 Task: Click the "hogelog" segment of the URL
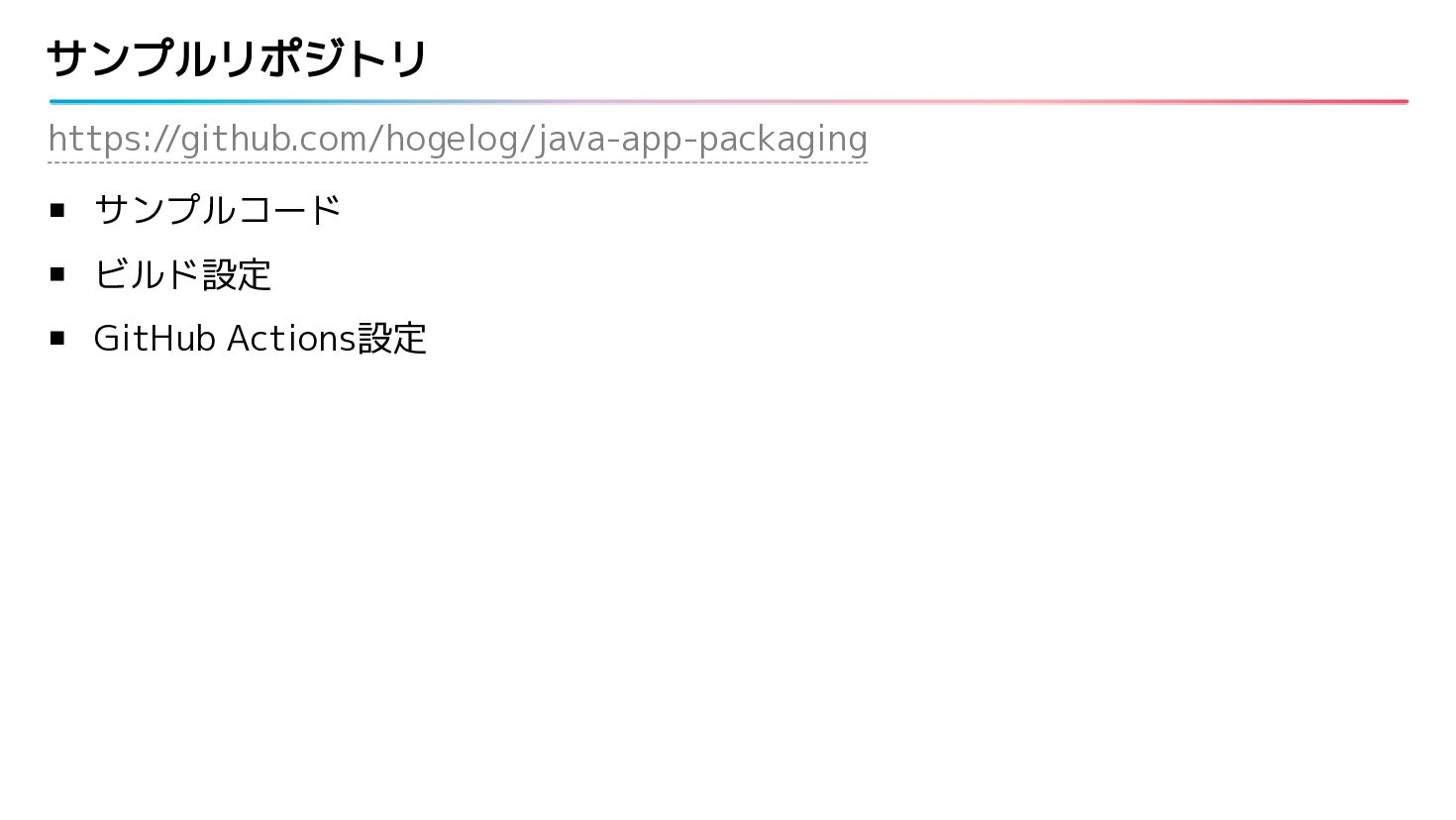coord(452,140)
